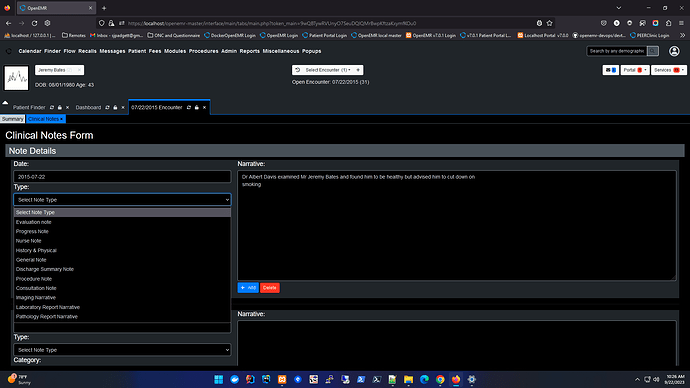Toggle the lock on Patient Finder tab
Image resolution: width=690 pixels, height=388 pixels.
click(x=60, y=107)
